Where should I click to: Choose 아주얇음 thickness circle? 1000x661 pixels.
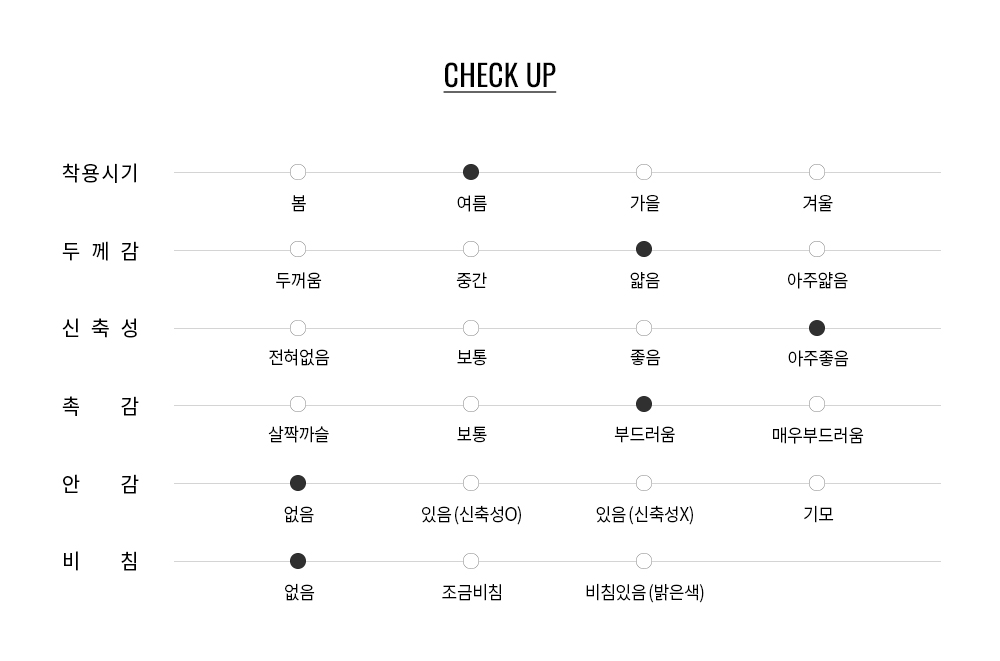817,249
